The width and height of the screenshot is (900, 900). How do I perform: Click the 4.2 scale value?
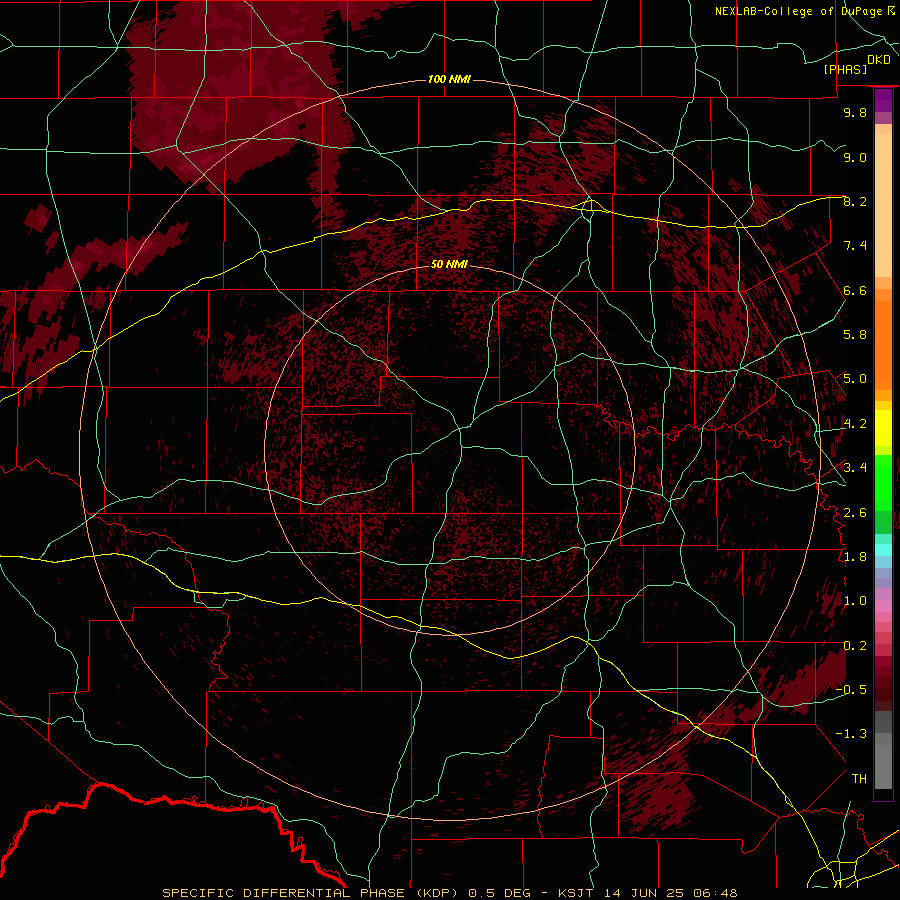(855, 424)
